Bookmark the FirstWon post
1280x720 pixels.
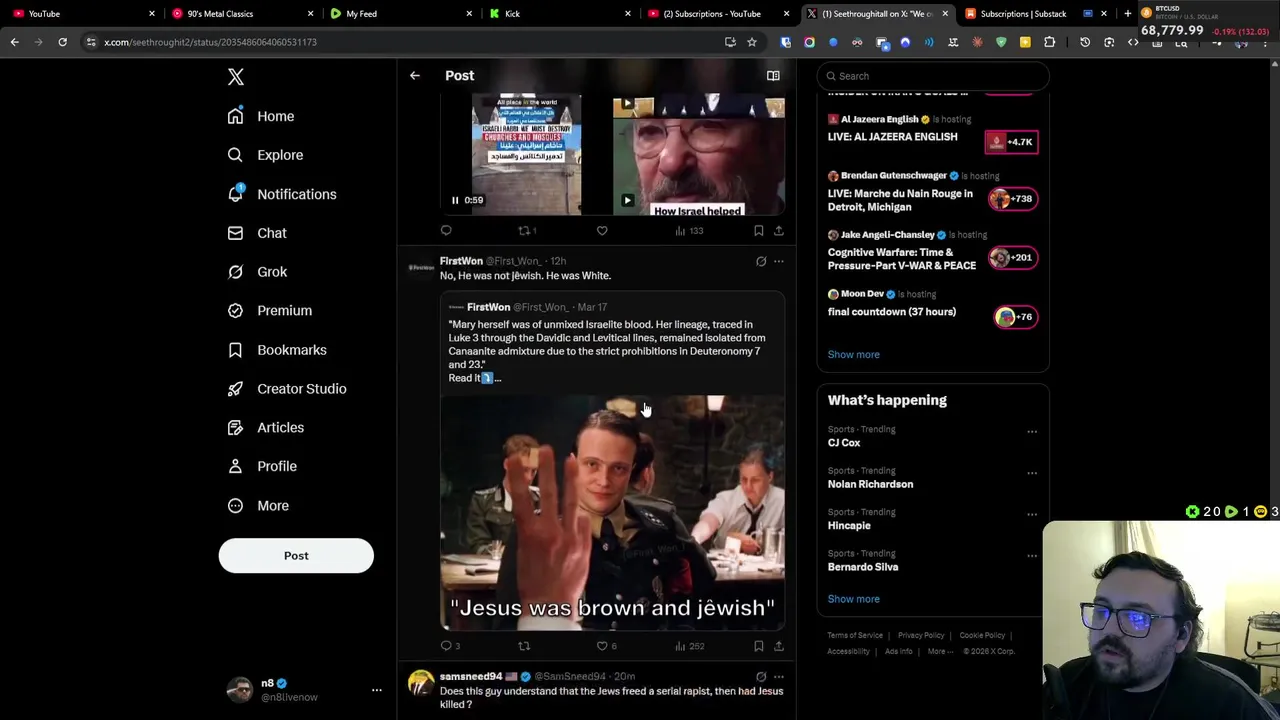pyautogui.click(x=759, y=646)
